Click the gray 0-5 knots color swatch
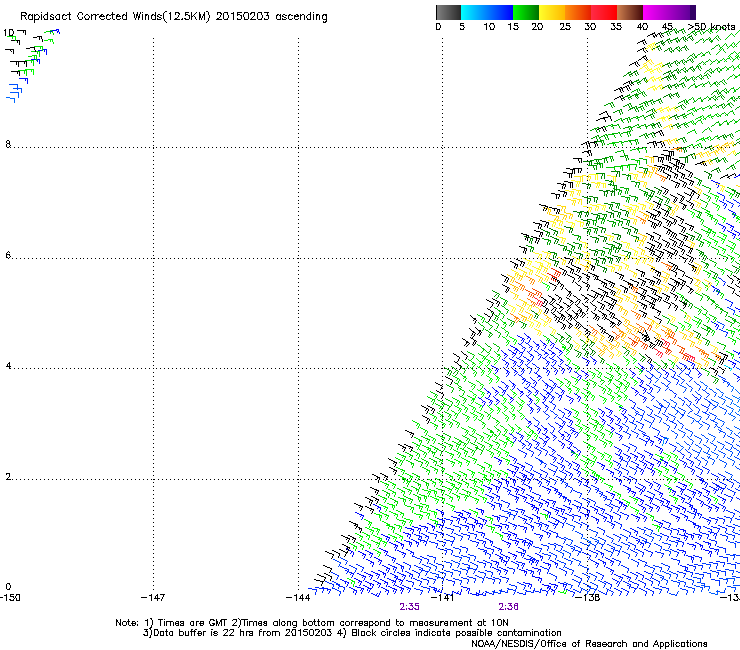Screen dimensions: 740x650 coord(448,12)
